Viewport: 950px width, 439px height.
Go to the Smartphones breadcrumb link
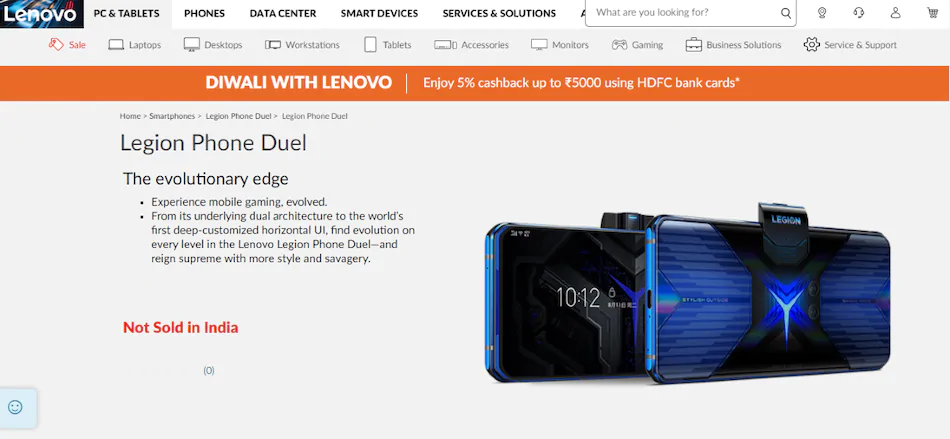(x=172, y=116)
